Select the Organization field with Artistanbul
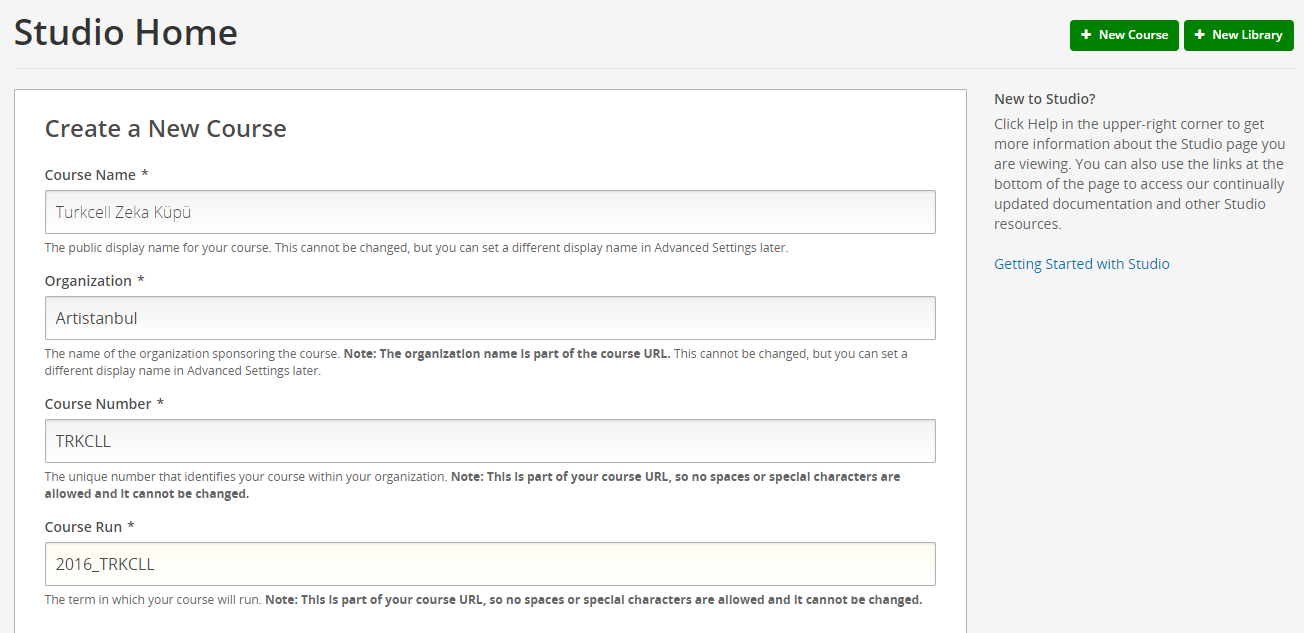This screenshot has height=633, width=1304. 490,318
